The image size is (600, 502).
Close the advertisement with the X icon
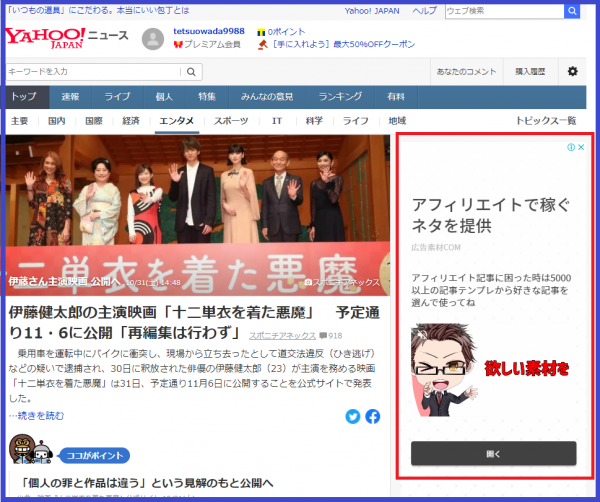click(x=581, y=147)
